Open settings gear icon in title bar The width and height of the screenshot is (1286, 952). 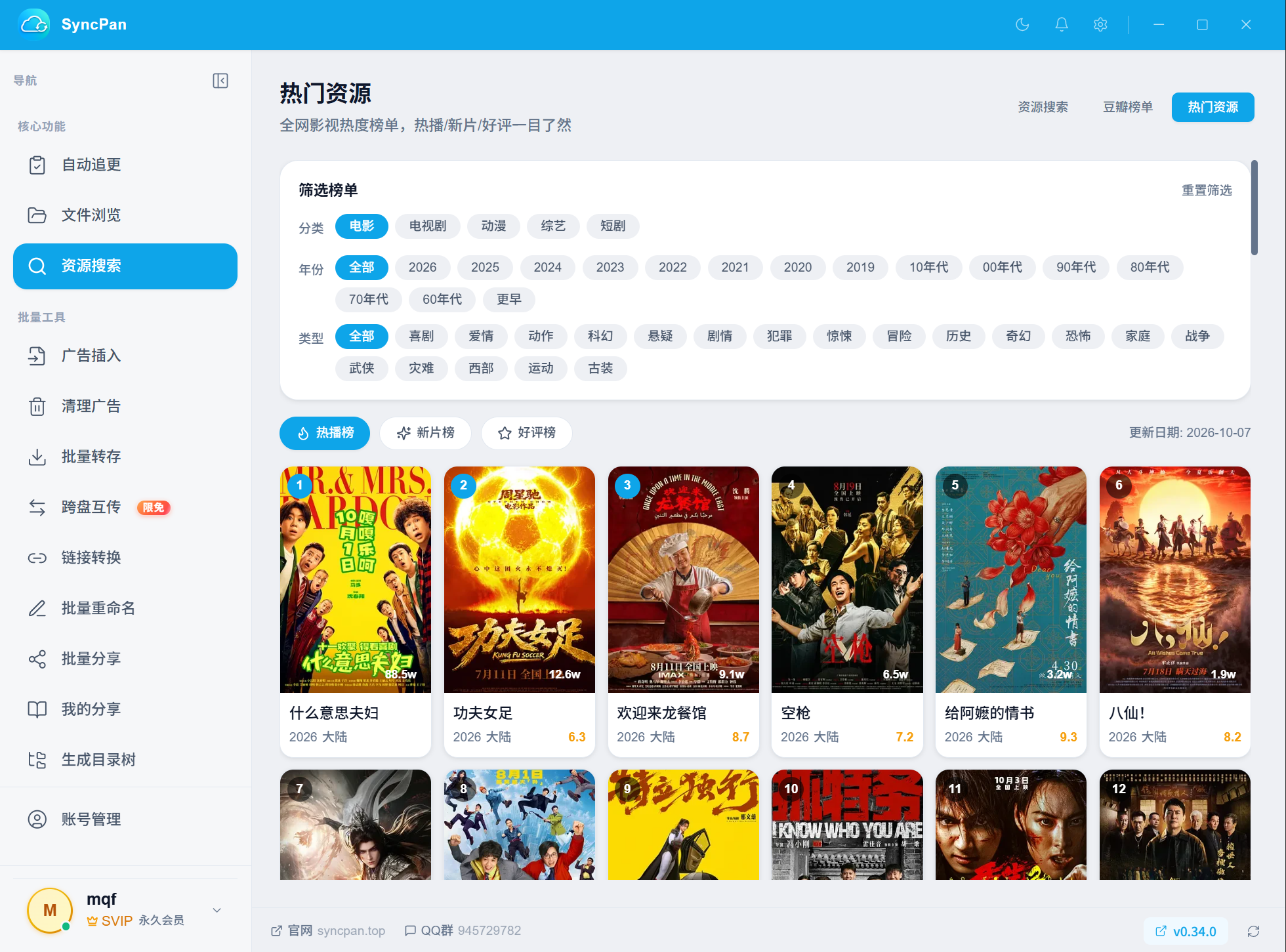[x=1100, y=25]
